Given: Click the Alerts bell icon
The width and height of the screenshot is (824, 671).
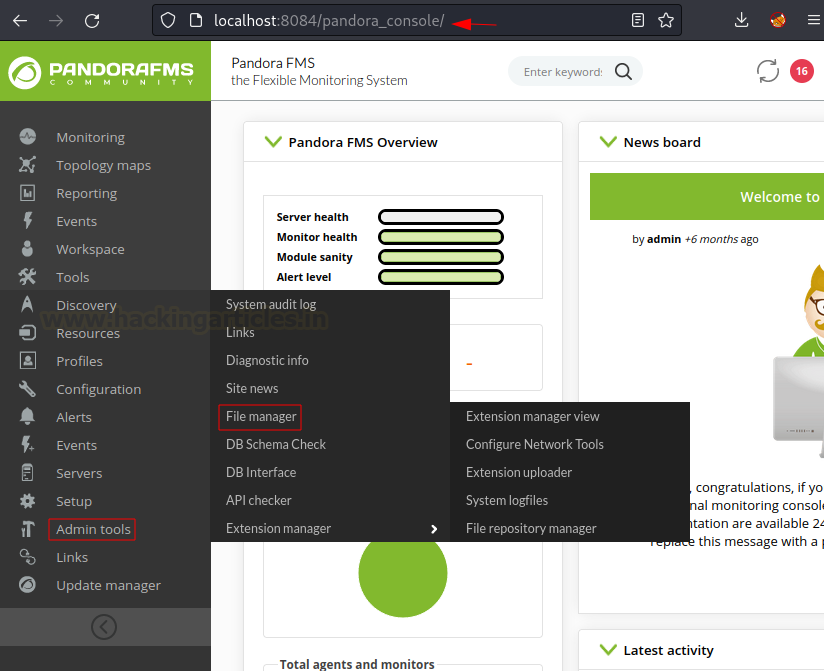Looking at the screenshot, I should click(27, 417).
